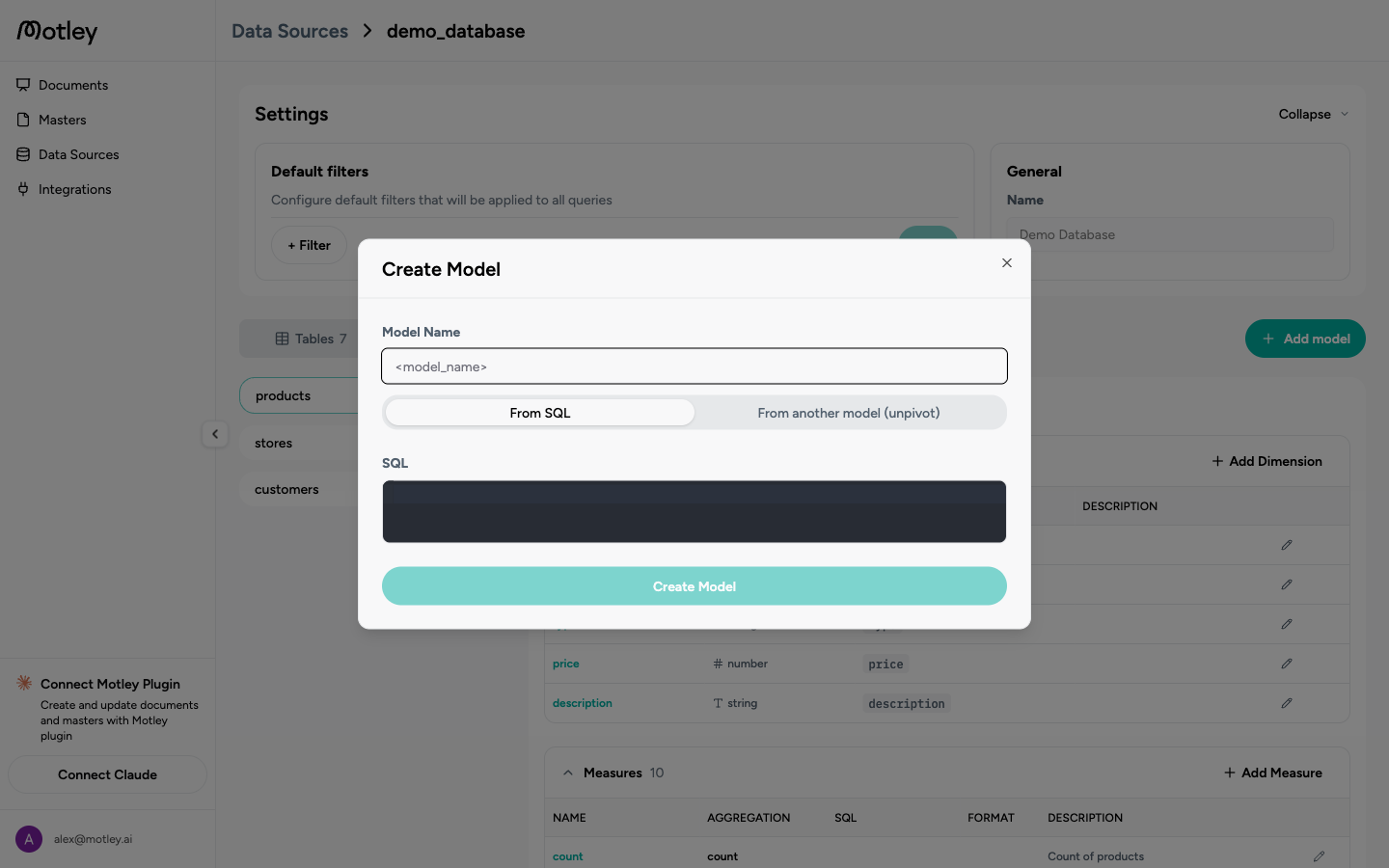
Task: Select the customers model
Action: [299, 489]
